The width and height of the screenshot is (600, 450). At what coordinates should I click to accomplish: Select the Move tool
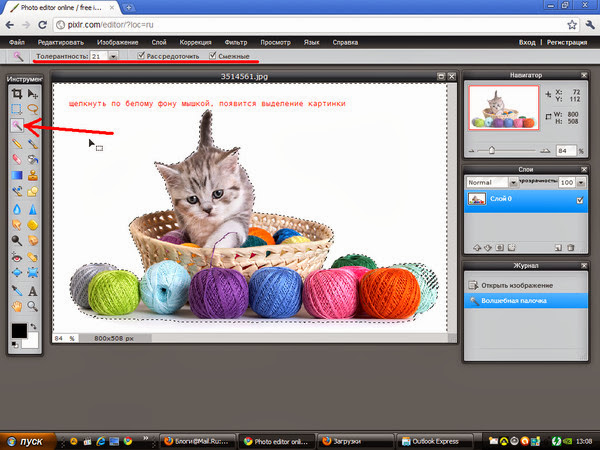coord(33,94)
